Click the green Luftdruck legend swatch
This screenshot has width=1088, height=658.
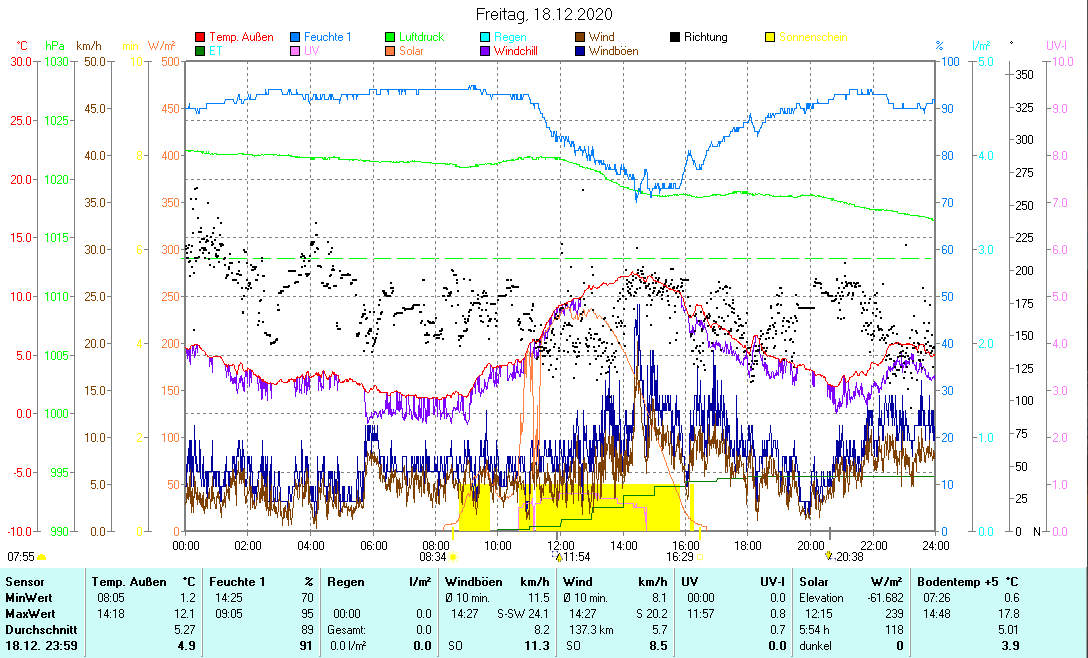coord(390,37)
